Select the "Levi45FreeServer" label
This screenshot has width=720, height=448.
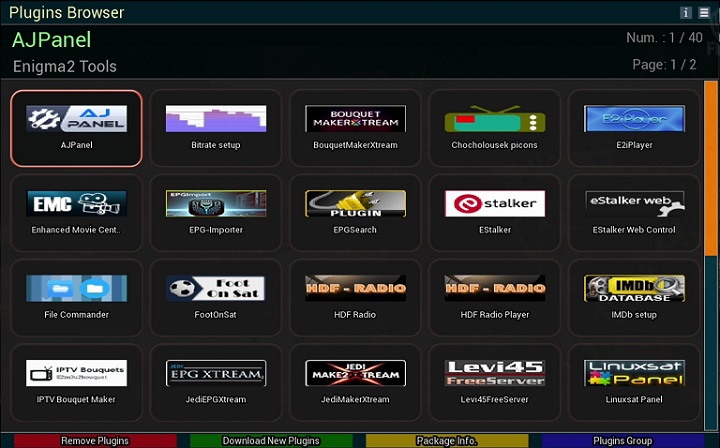[x=495, y=399]
